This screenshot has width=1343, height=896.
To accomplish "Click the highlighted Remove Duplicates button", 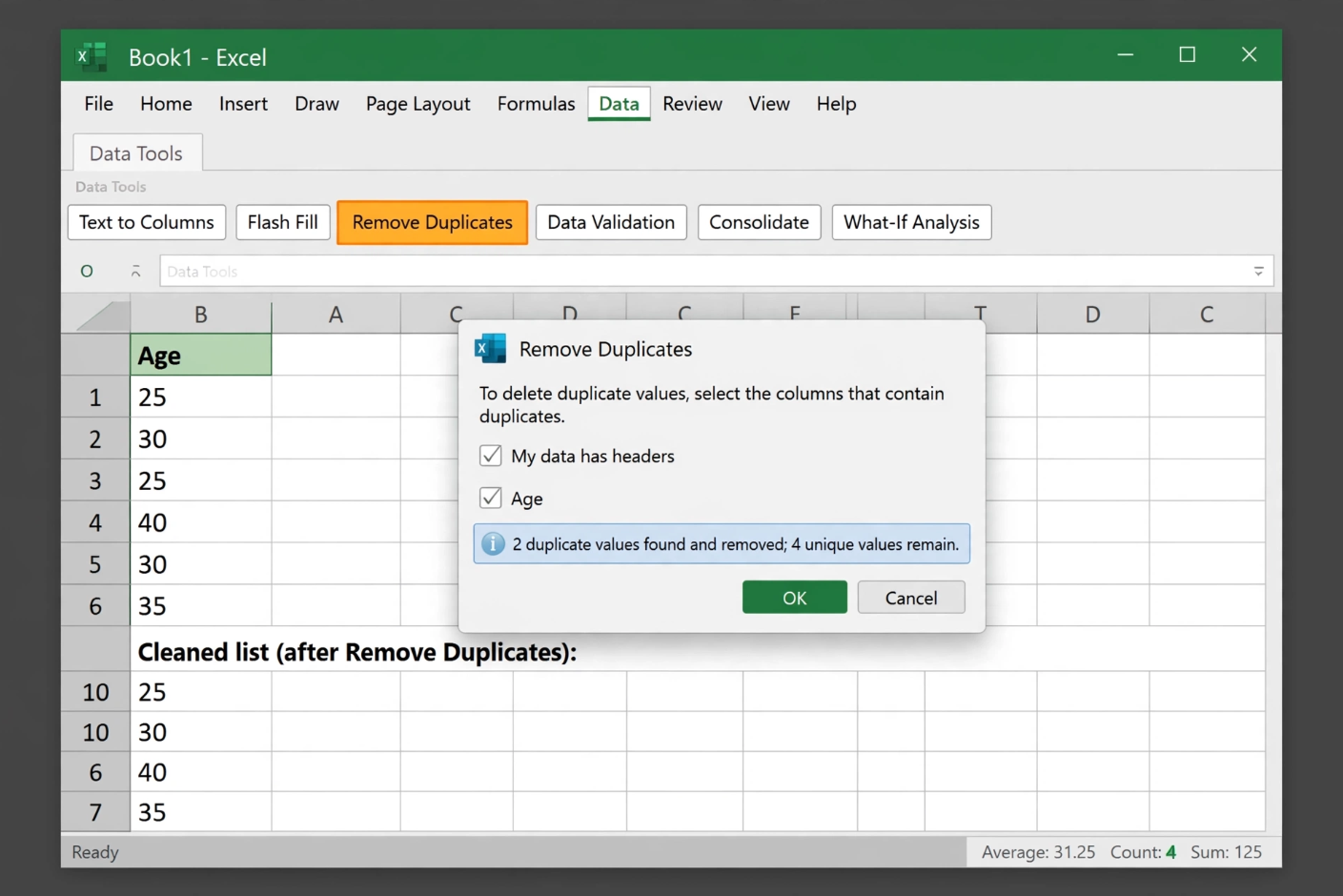I will click(x=432, y=222).
